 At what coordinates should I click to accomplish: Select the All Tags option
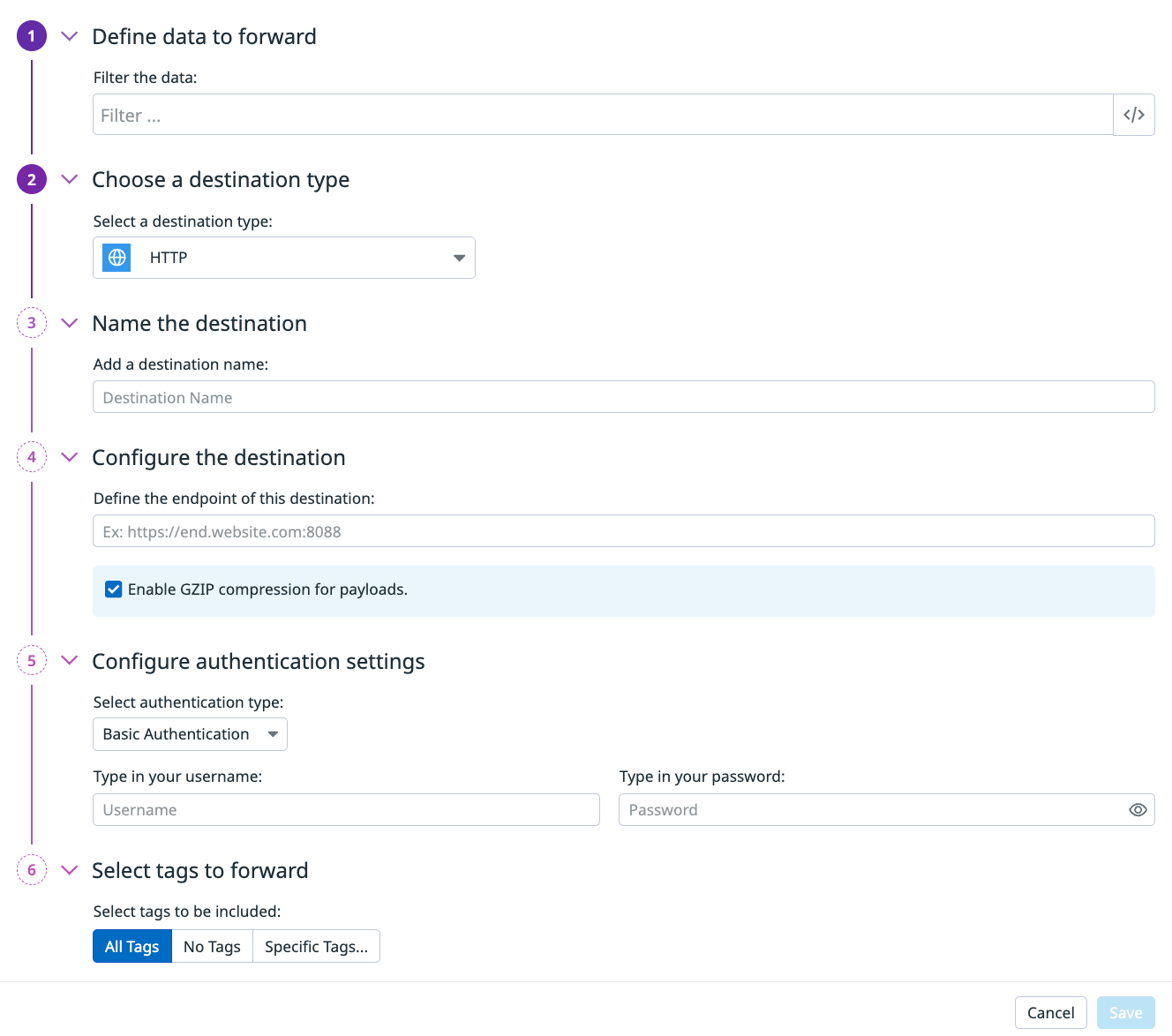pyautogui.click(x=132, y=946)
